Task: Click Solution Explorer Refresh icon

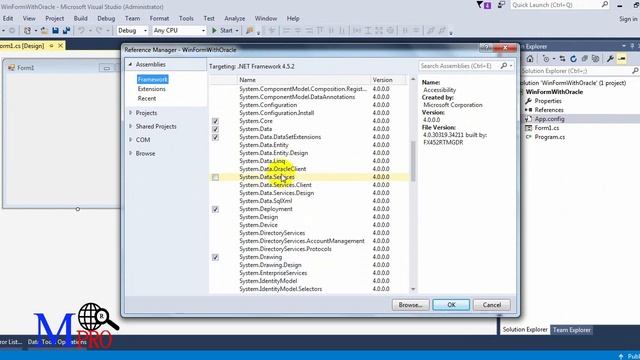Action: coord(573,59)
